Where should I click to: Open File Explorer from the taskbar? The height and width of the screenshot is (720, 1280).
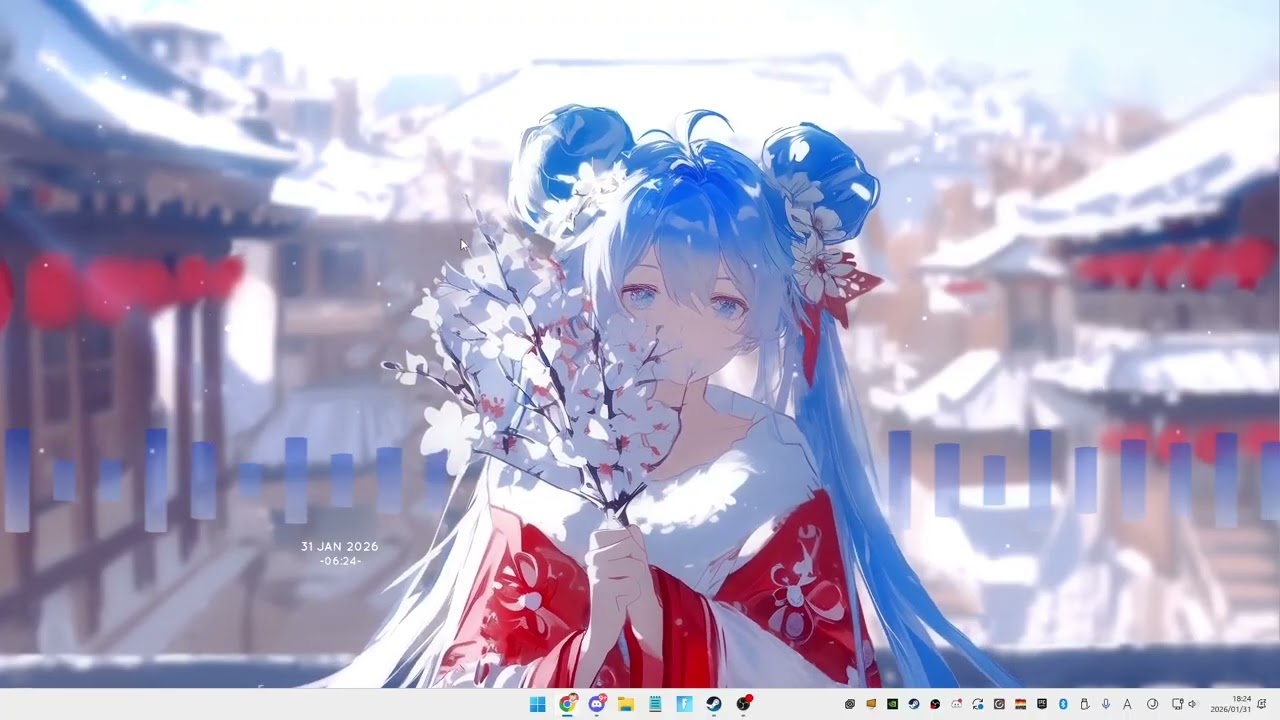click(626, 704)
